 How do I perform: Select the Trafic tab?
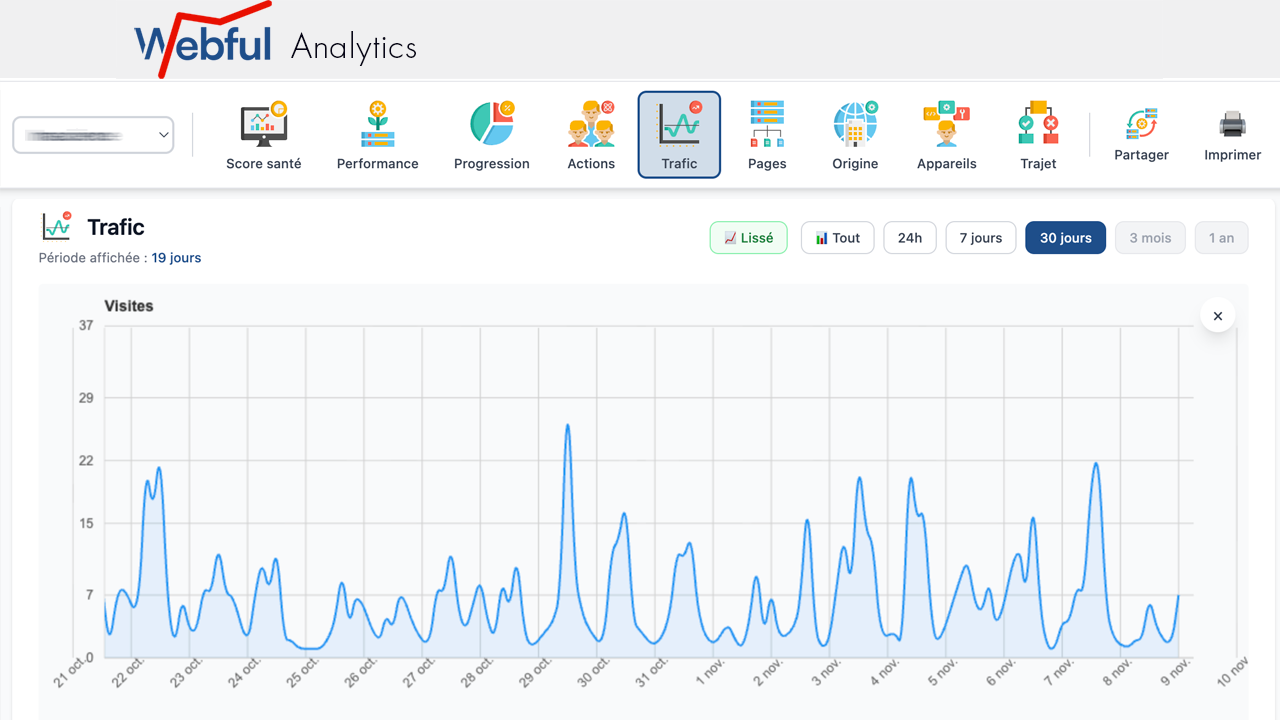679,135
